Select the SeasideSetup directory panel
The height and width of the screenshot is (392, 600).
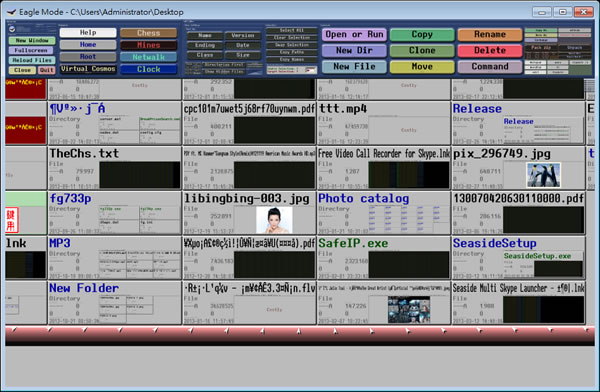point(518,258)
